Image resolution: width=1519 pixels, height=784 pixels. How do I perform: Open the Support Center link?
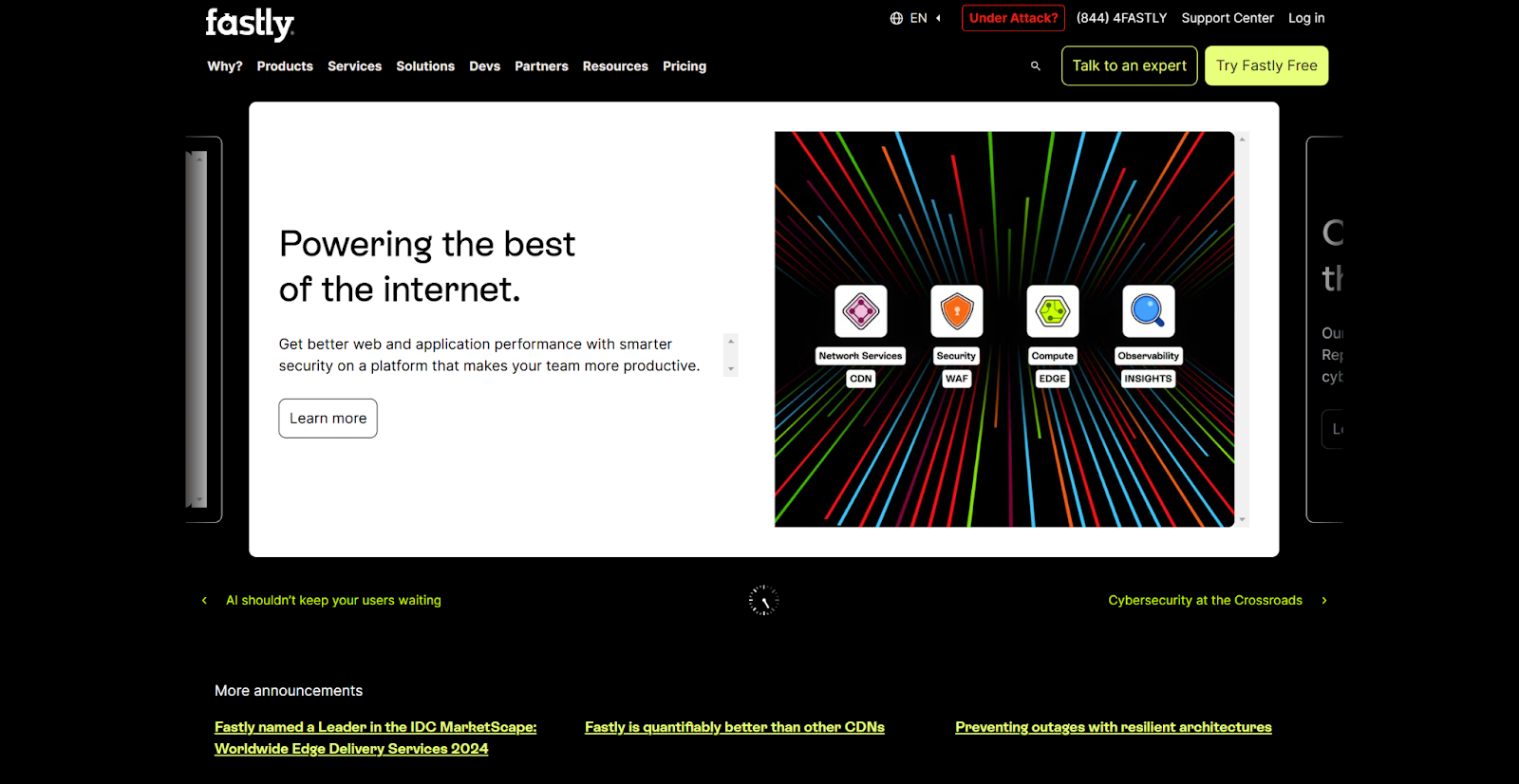point(1228,18)
